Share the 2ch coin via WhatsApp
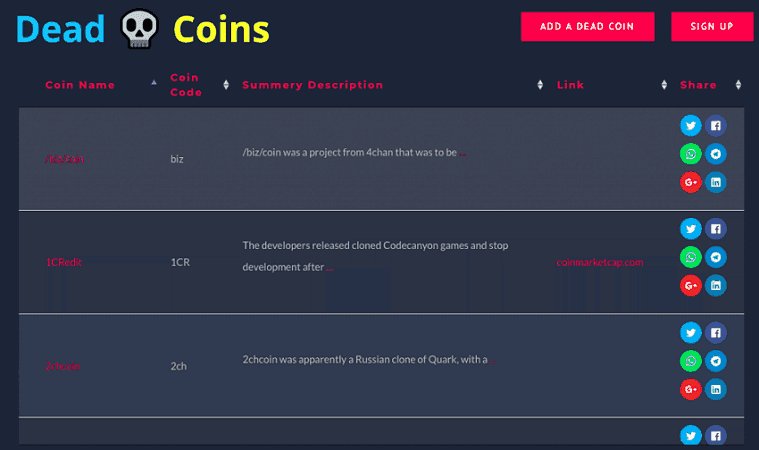This screenshot has height=450, width=759. pos(690,360)
